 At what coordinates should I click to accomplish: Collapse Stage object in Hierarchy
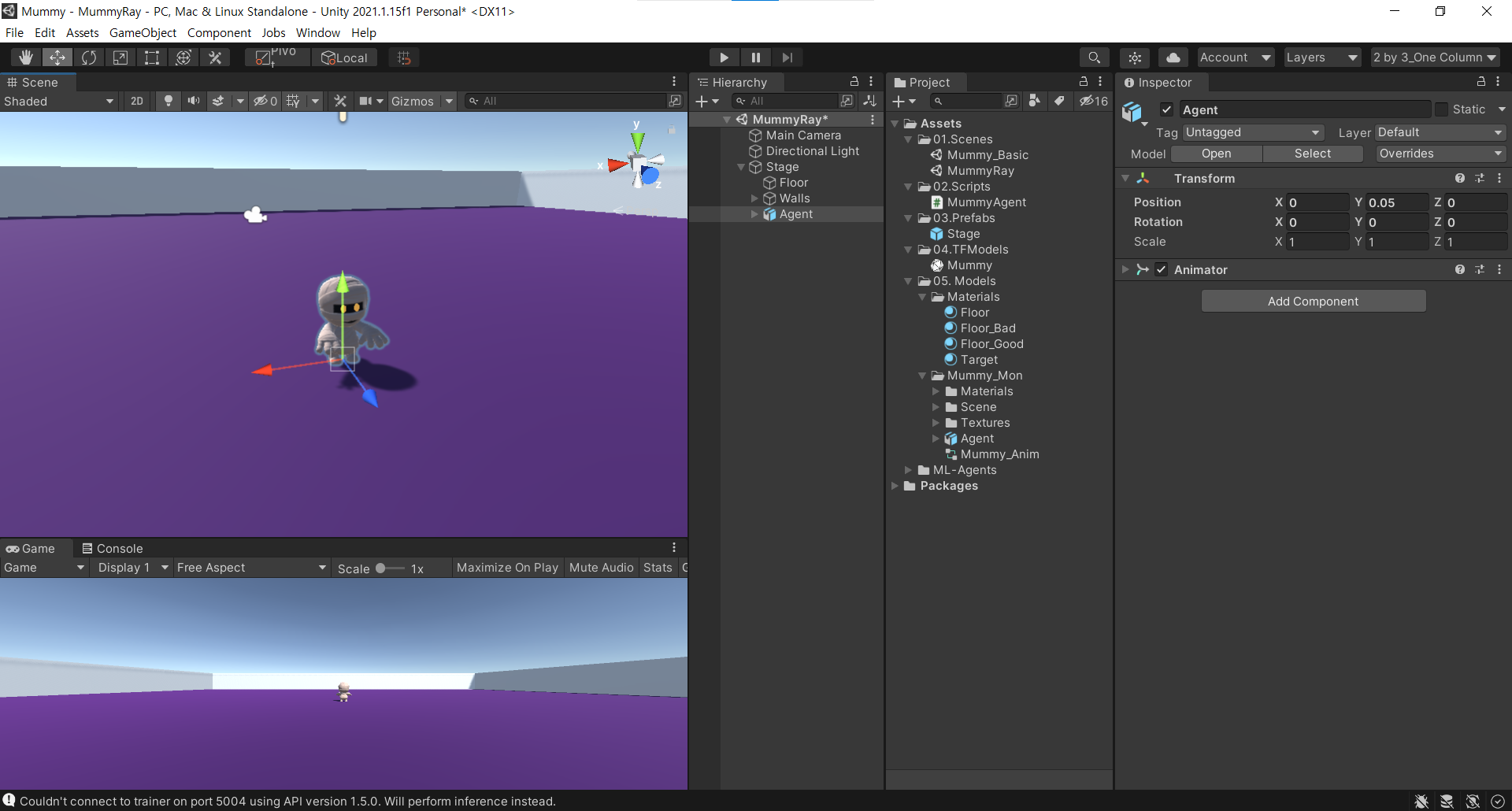[x=741, y=167]
